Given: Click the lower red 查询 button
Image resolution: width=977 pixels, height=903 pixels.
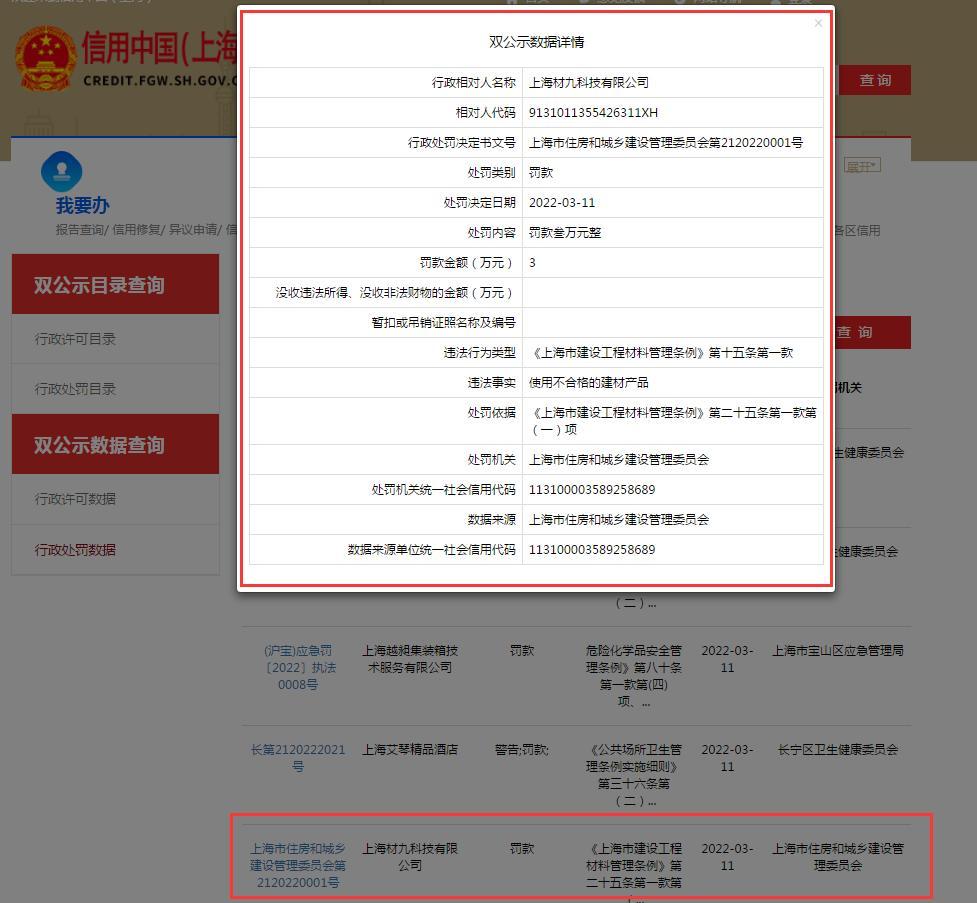Looking at the screenshot, I should coord(871,332).
